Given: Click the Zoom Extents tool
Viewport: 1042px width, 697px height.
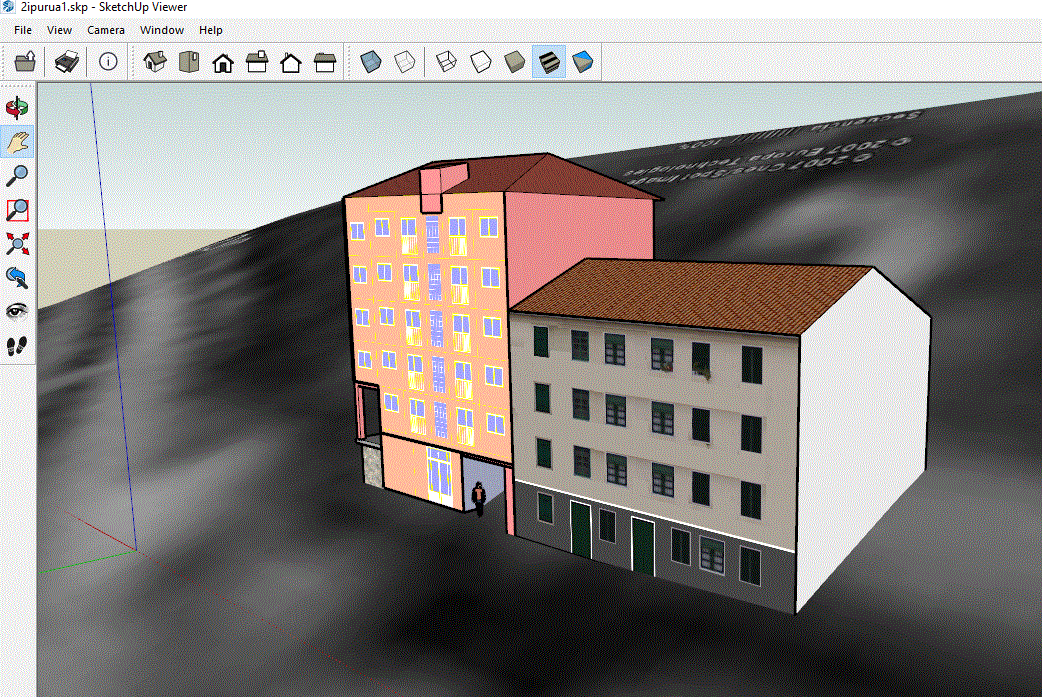Looking at the screenshot, I should pyautogui.click(x=18, y=243).
